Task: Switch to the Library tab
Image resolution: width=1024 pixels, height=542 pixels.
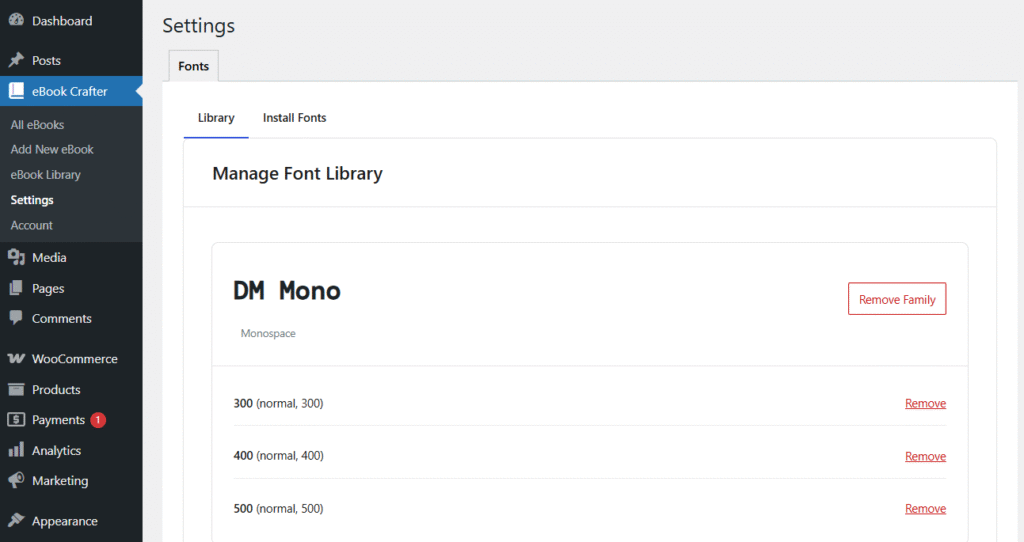Action: click(x=216, y=118)
